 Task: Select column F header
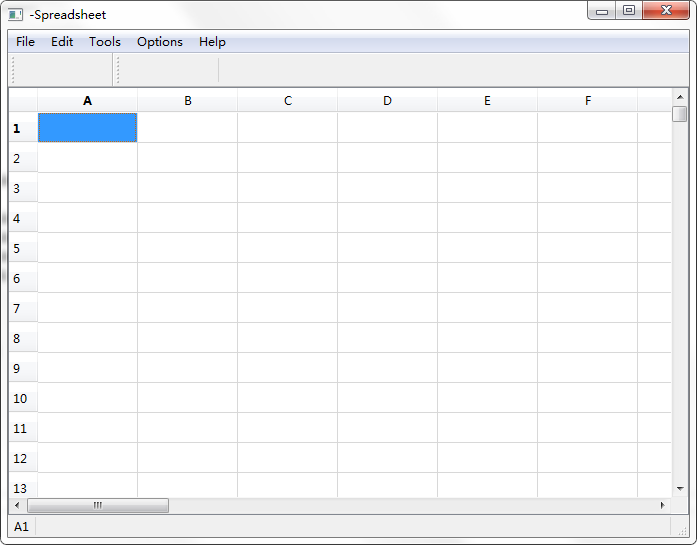pyautogui.click(x=588, y=101)
